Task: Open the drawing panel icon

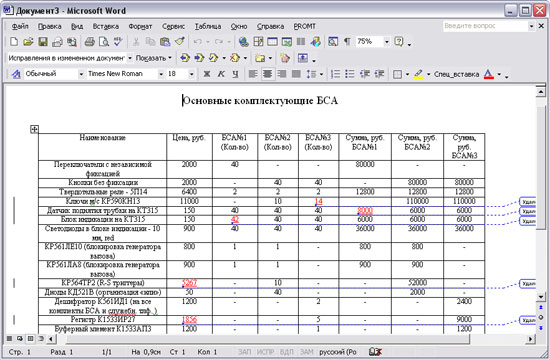Action: (315, 42)
